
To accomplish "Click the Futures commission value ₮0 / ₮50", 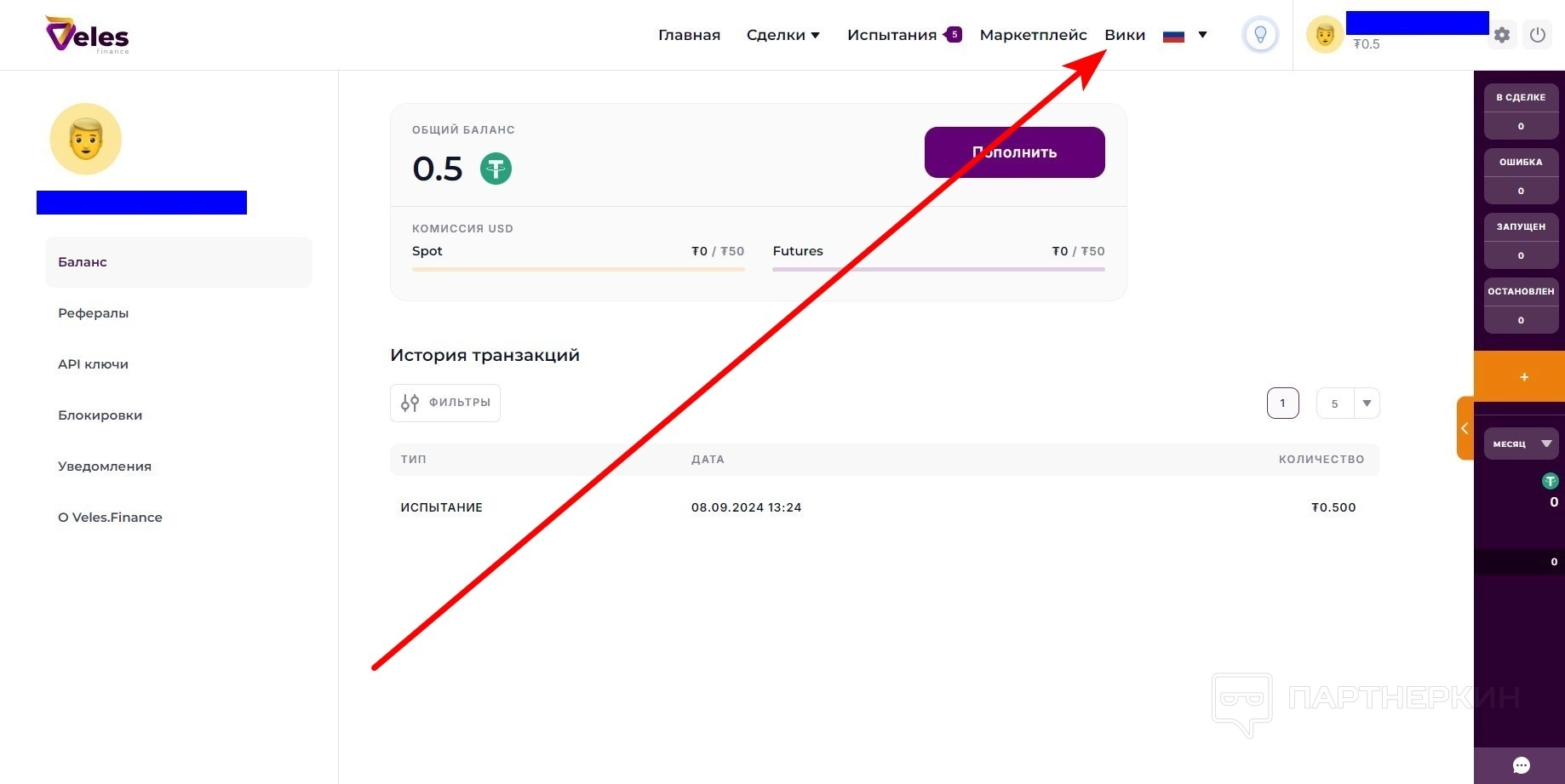I will click(1078, 251).
